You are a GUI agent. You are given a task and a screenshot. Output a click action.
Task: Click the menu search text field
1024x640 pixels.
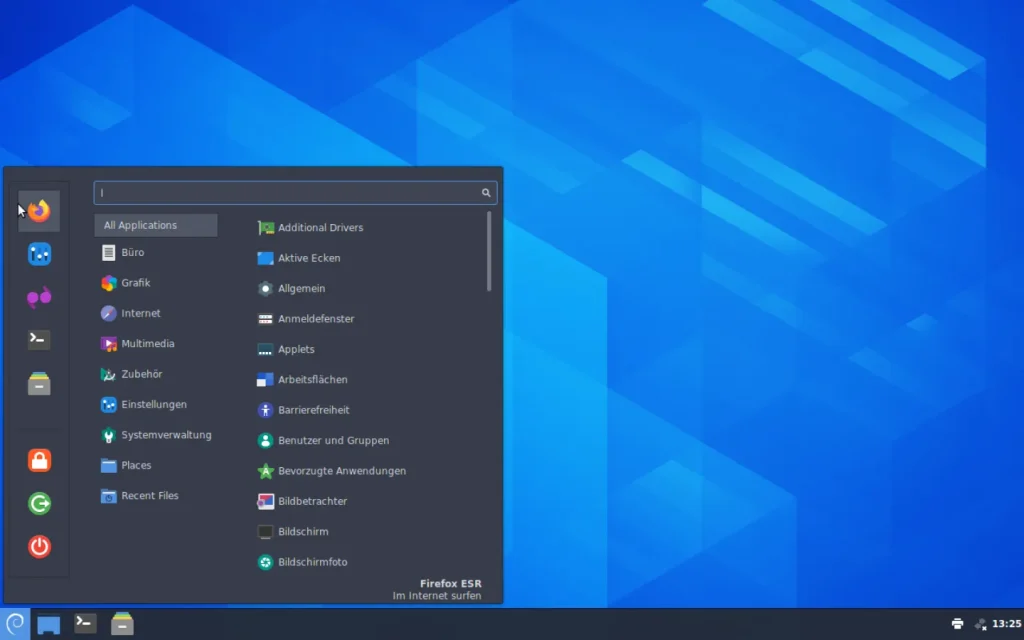click(x=285, y=193)
